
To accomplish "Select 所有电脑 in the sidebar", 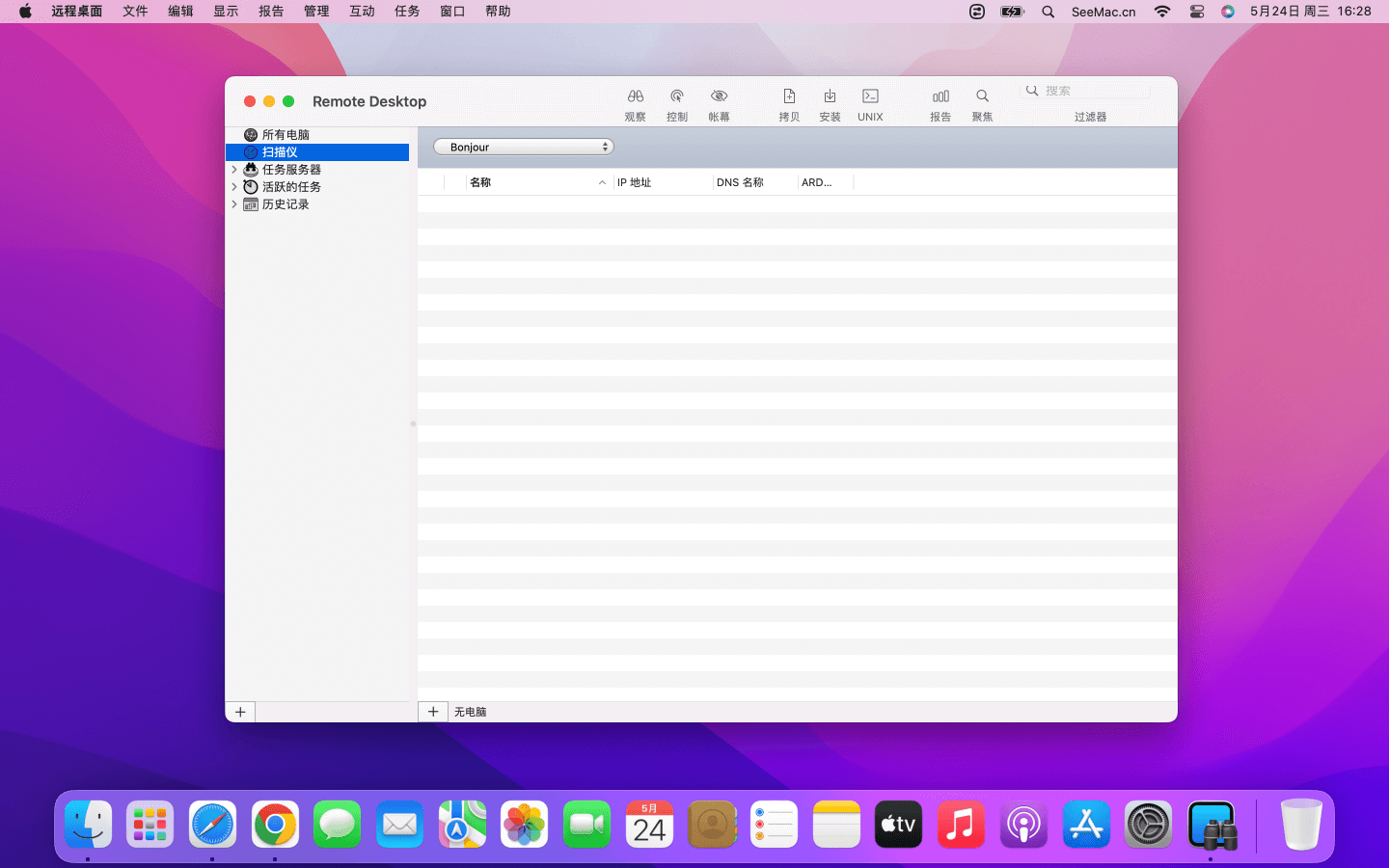I will [286, 135].
